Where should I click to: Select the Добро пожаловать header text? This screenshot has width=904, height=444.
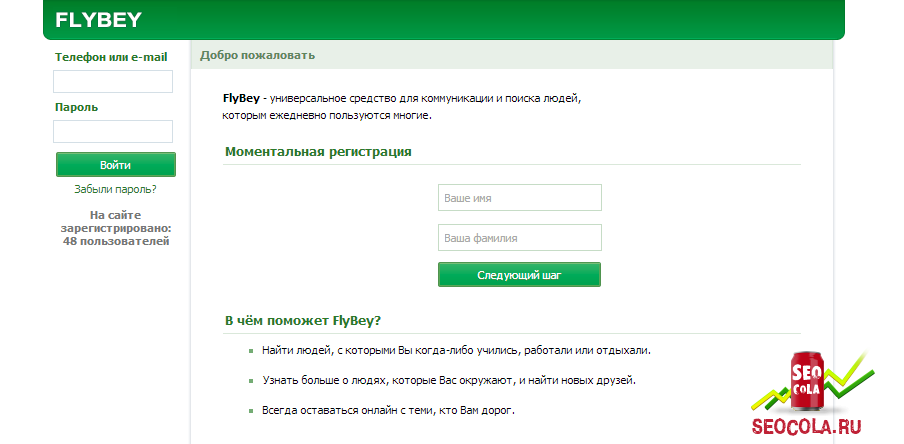pos(257,55)
